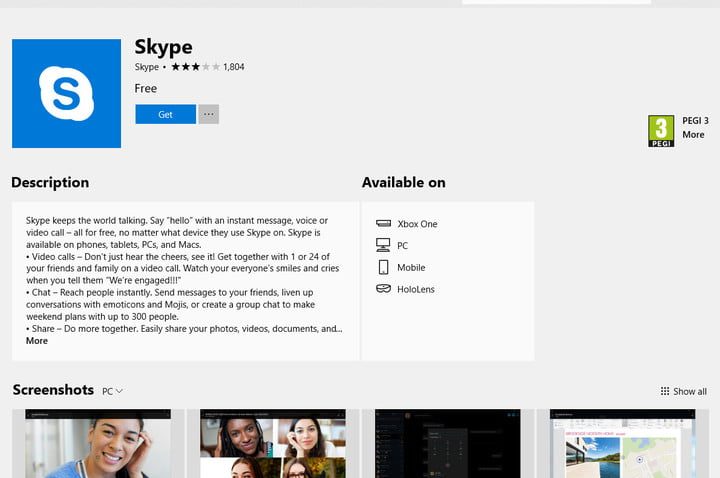Open the dark theme screenshot thumbnail
The image size is (720, 478).
tap(441, 443)
